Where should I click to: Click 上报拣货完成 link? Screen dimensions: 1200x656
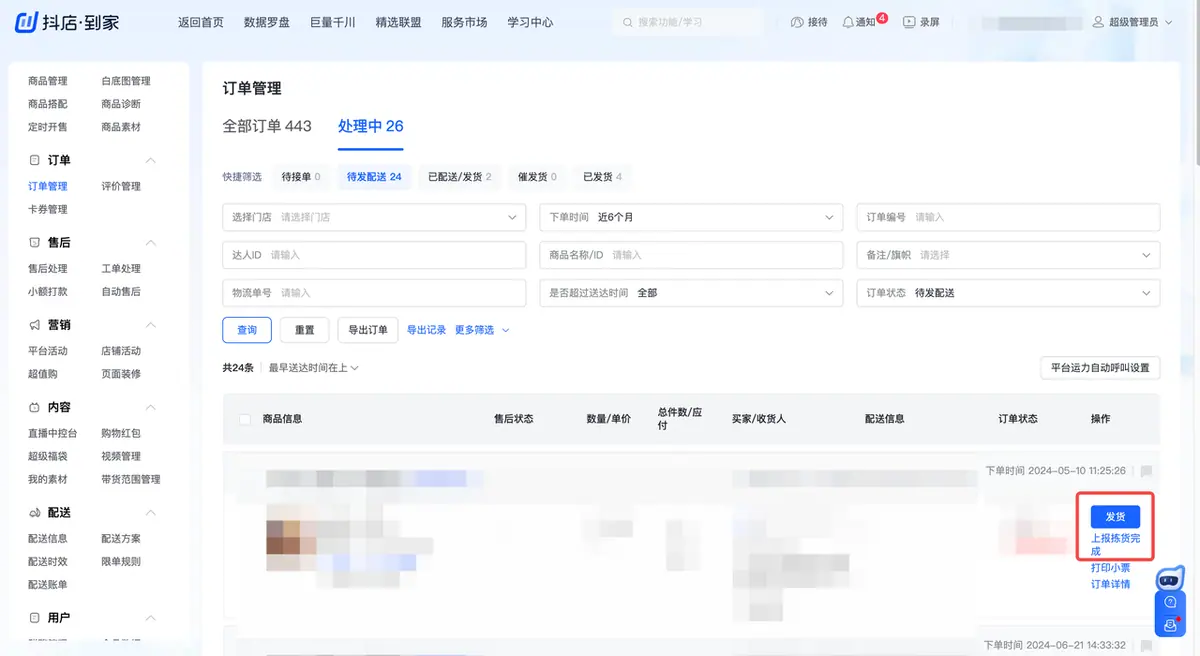(1115, 545)
